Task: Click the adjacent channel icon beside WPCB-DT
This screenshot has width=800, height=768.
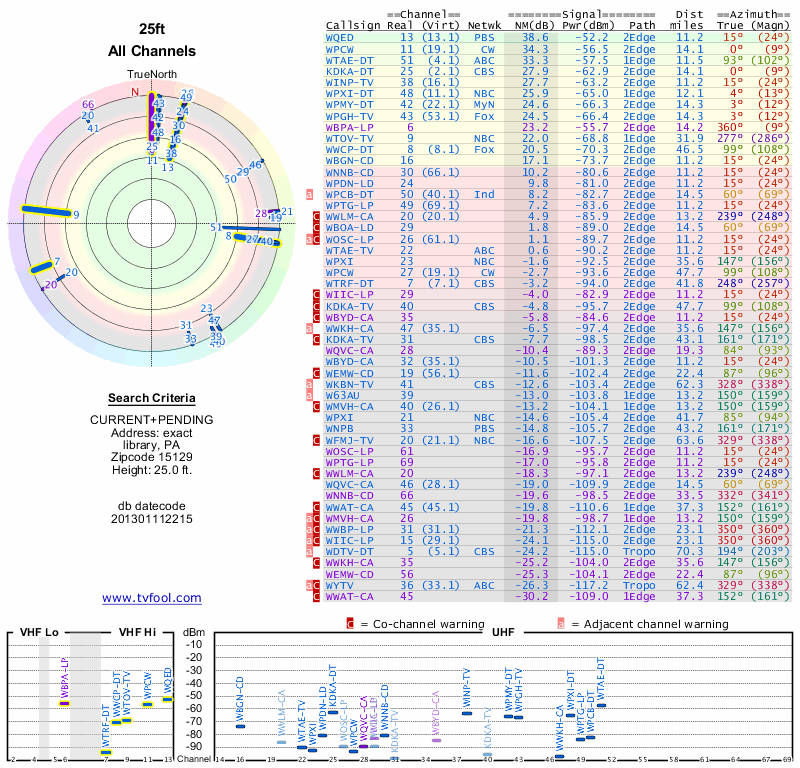Action: [x=309, y=194]
